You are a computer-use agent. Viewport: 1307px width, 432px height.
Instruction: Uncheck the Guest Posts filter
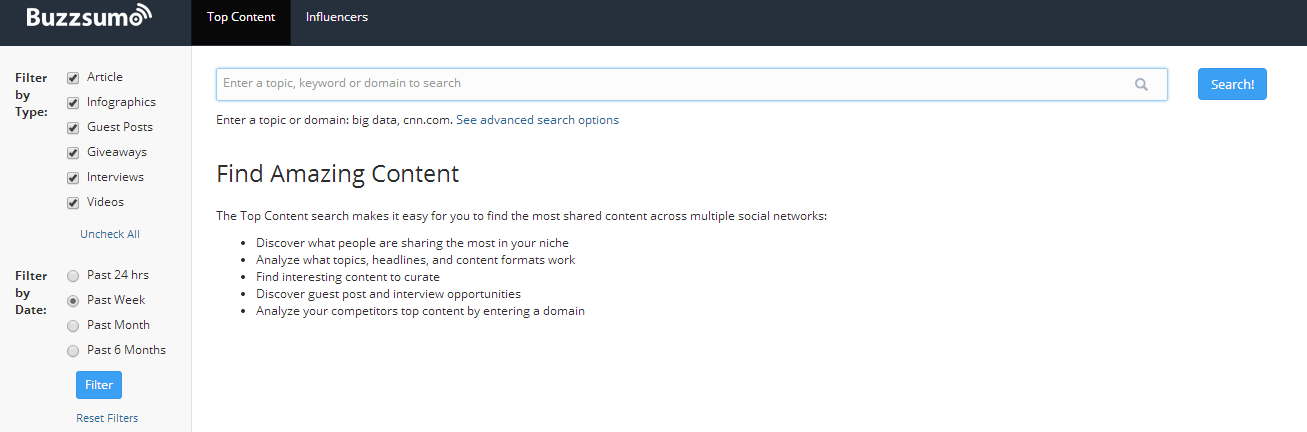[73, 128]
